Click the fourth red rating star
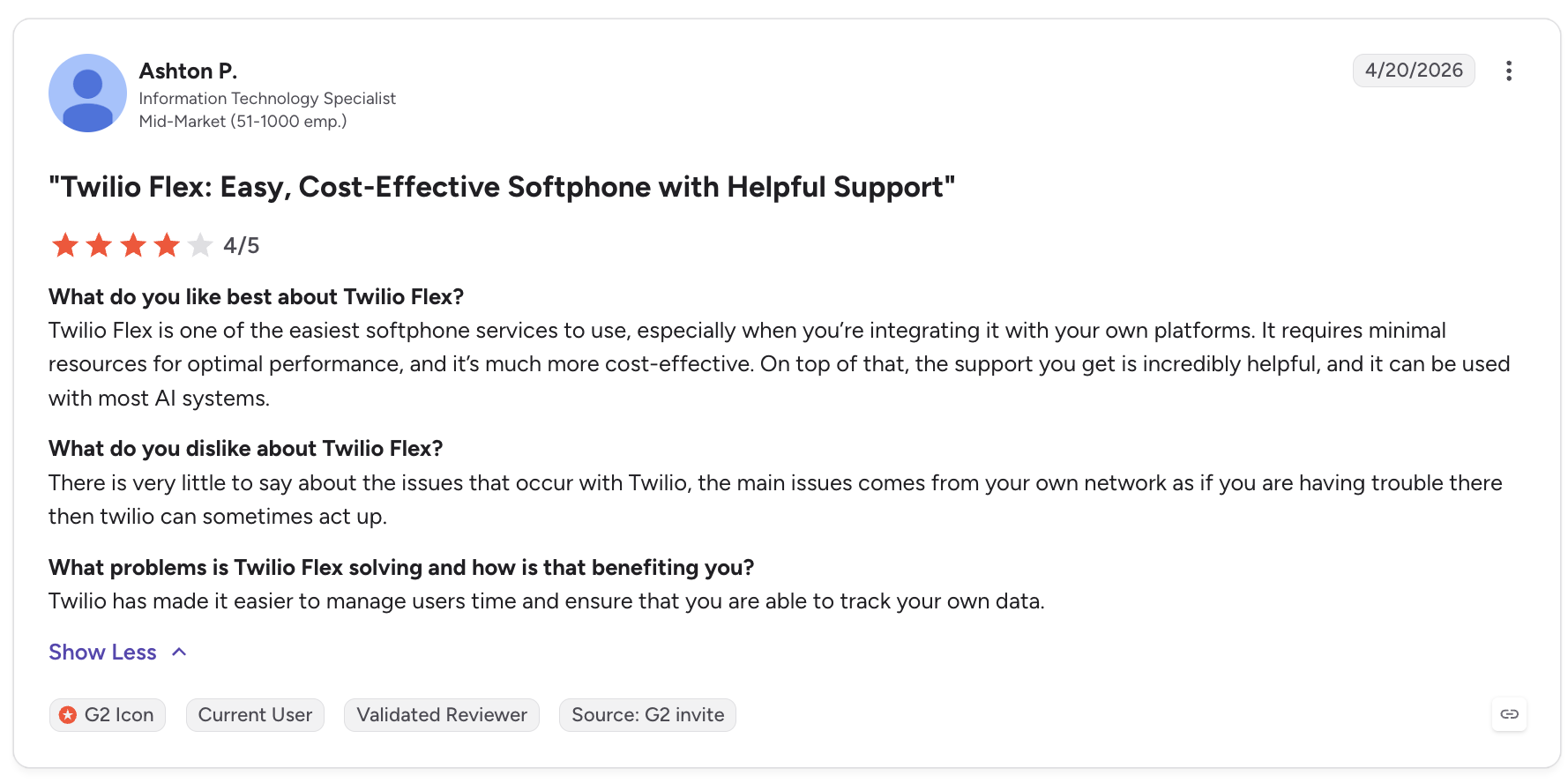This screenshot has width=1568, height=783. (167, 245)
